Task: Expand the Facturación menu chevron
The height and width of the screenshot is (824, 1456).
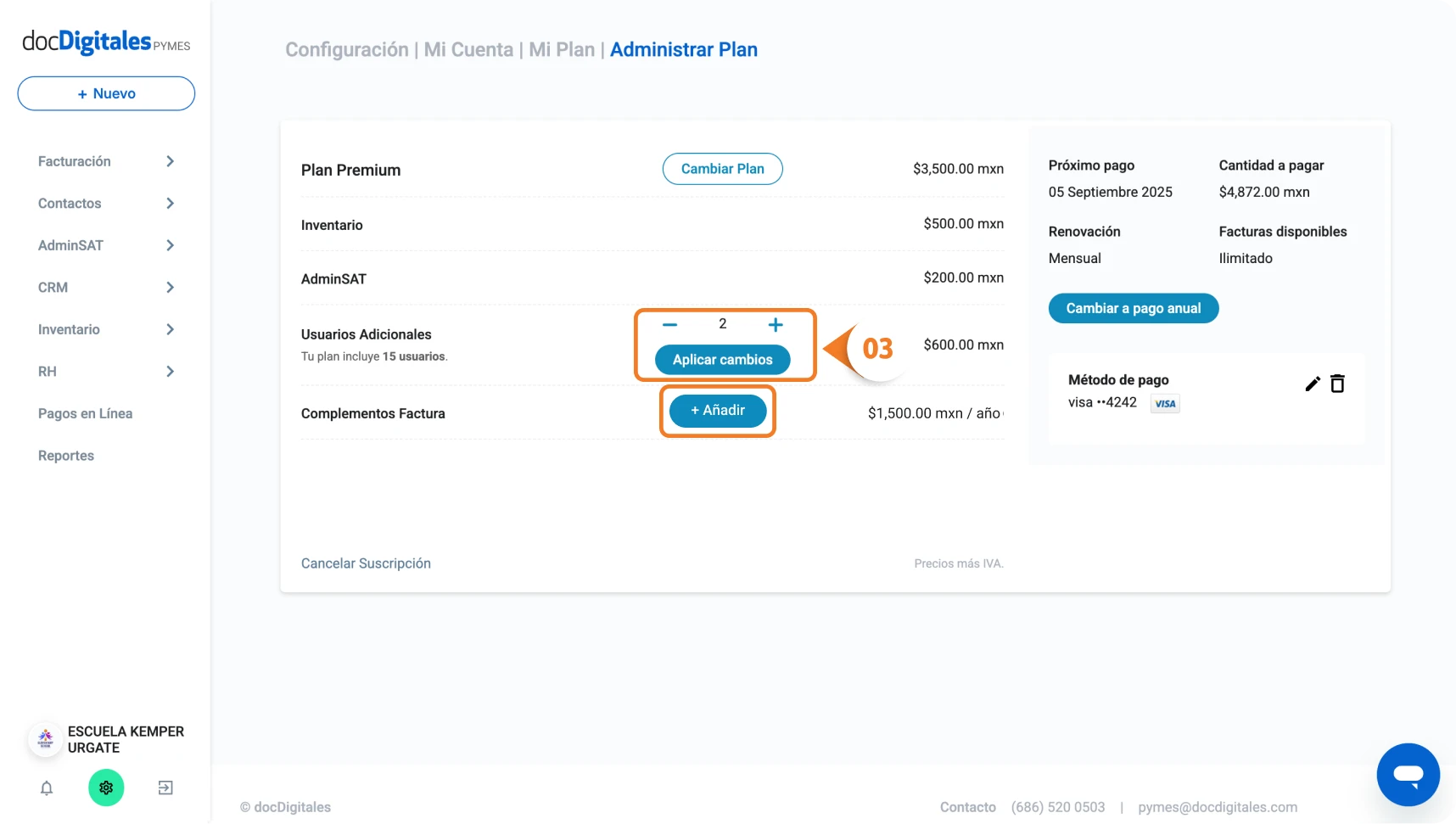Action: point(171,161)
